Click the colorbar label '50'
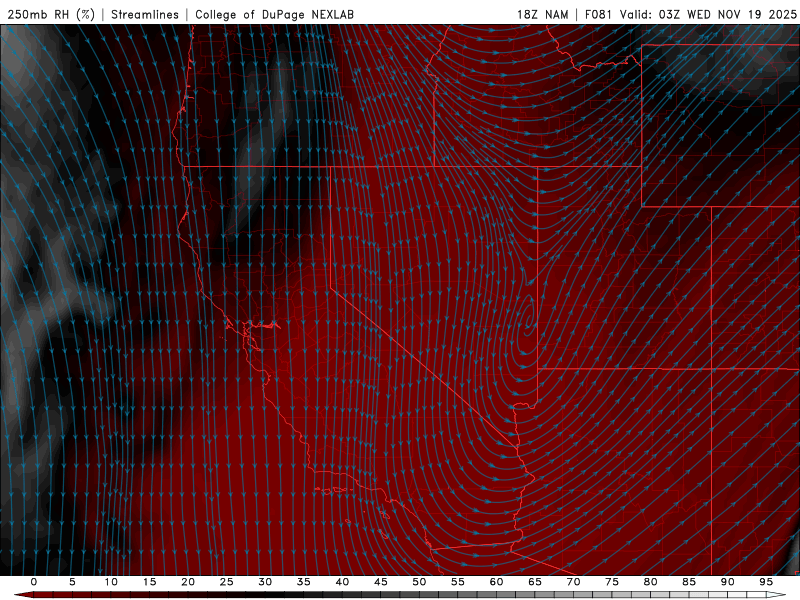 click(x=419, y=582)
